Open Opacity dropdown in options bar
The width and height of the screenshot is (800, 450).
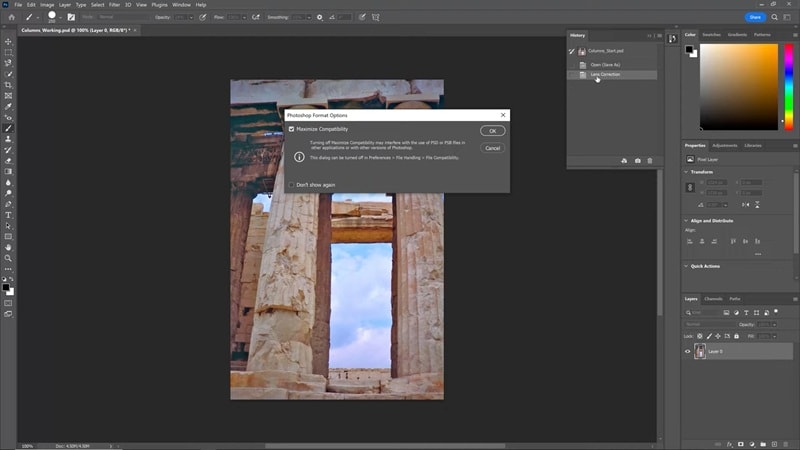click(x=191, y=17)
